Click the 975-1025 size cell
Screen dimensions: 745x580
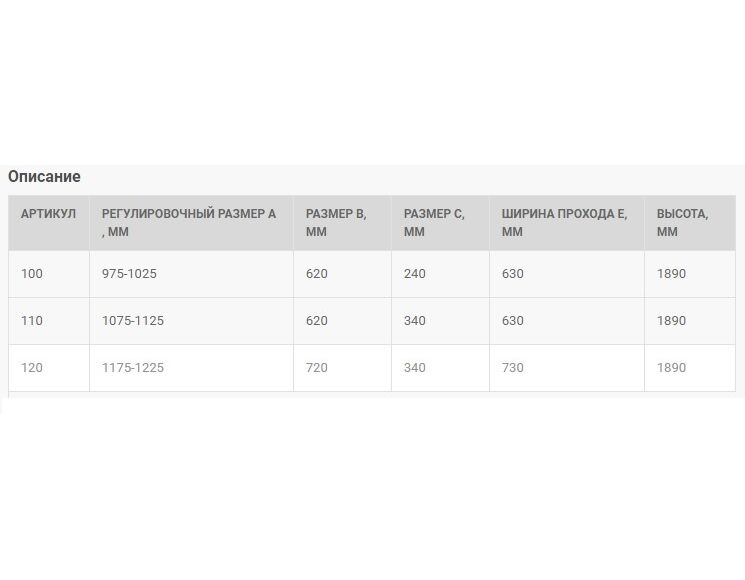coord(191,274)
